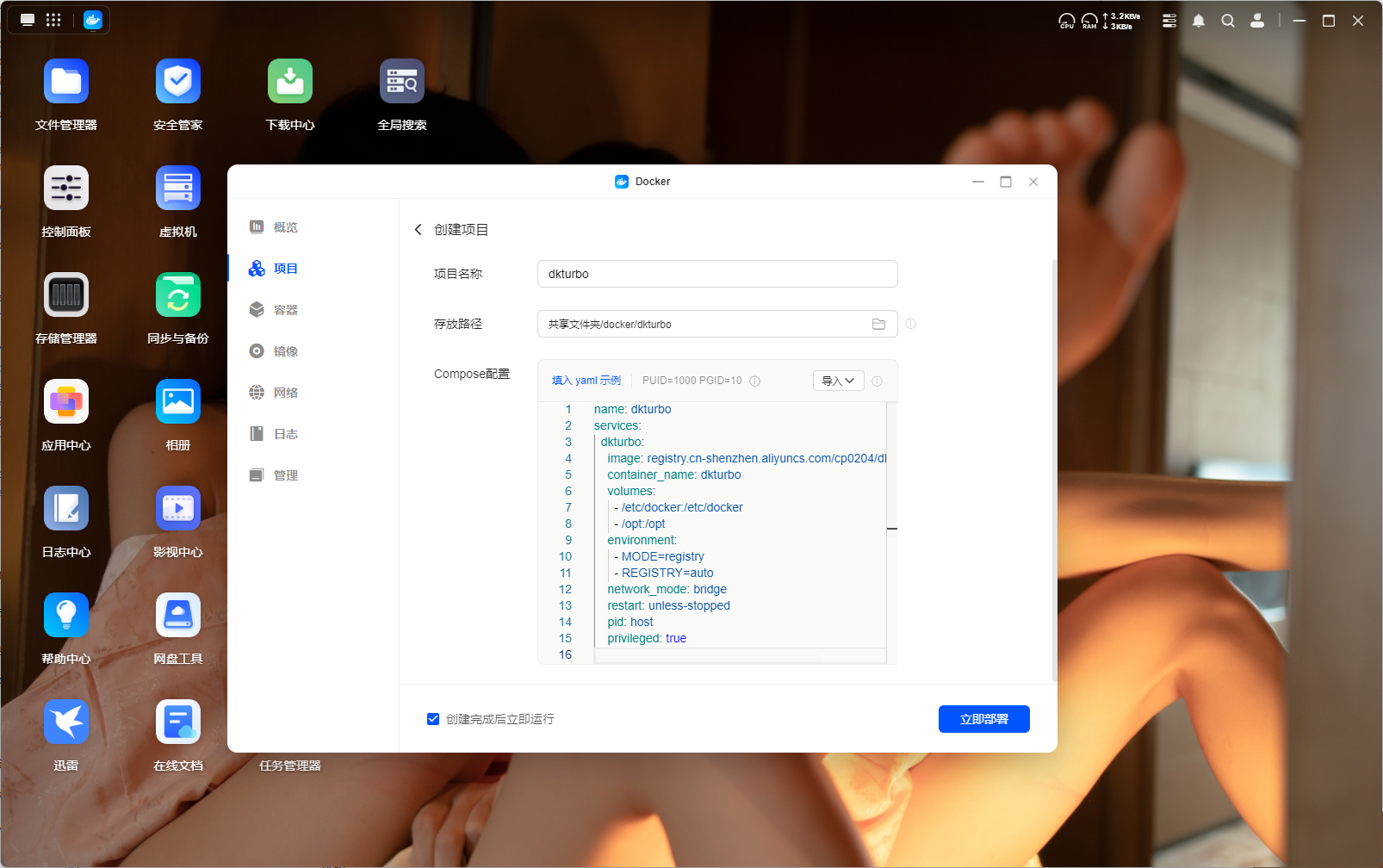
Task: Expand the 导入 dropdown
Action: [839, 381]
